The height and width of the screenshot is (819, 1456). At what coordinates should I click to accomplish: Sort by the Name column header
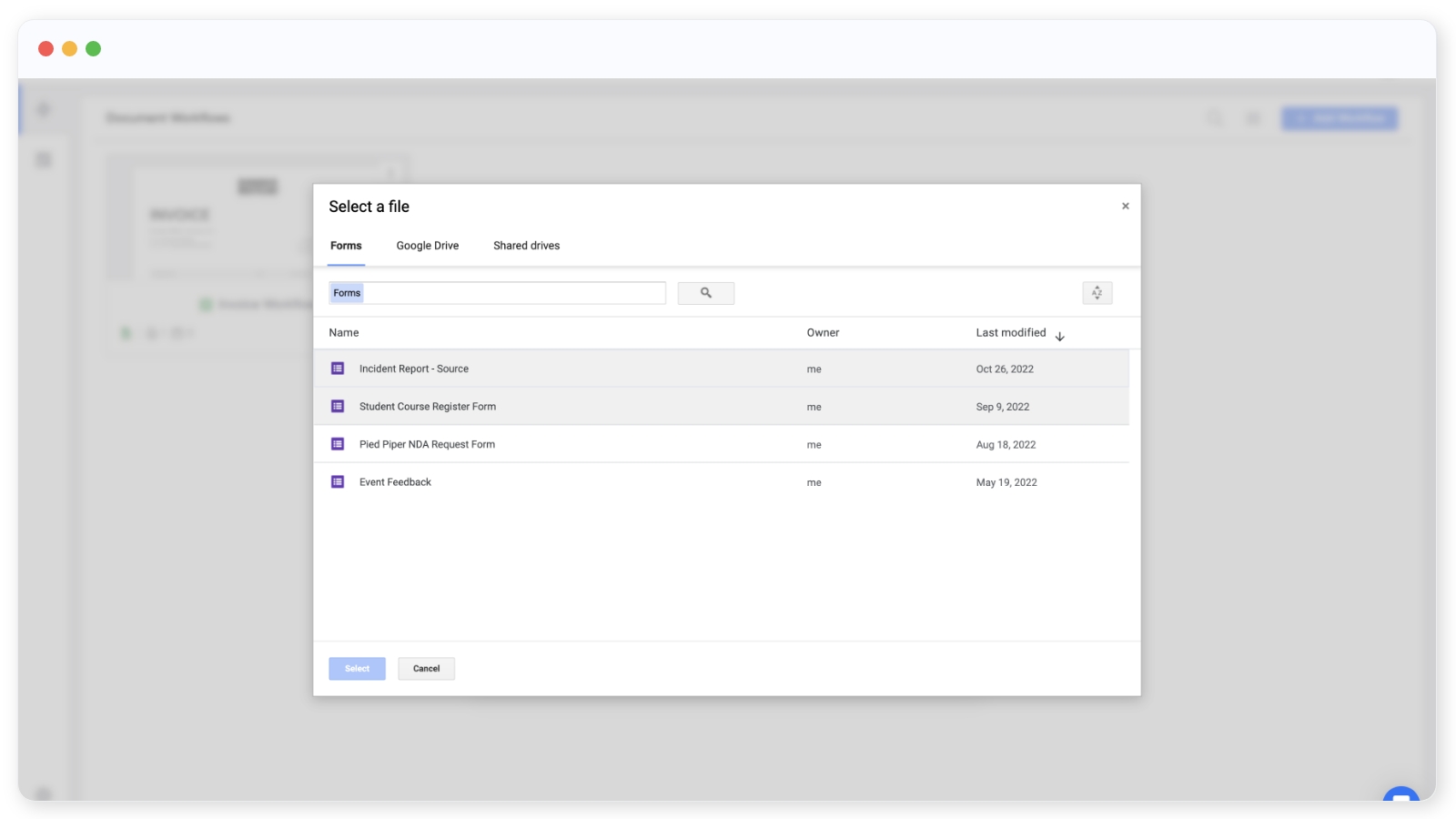tap(344, 333)
